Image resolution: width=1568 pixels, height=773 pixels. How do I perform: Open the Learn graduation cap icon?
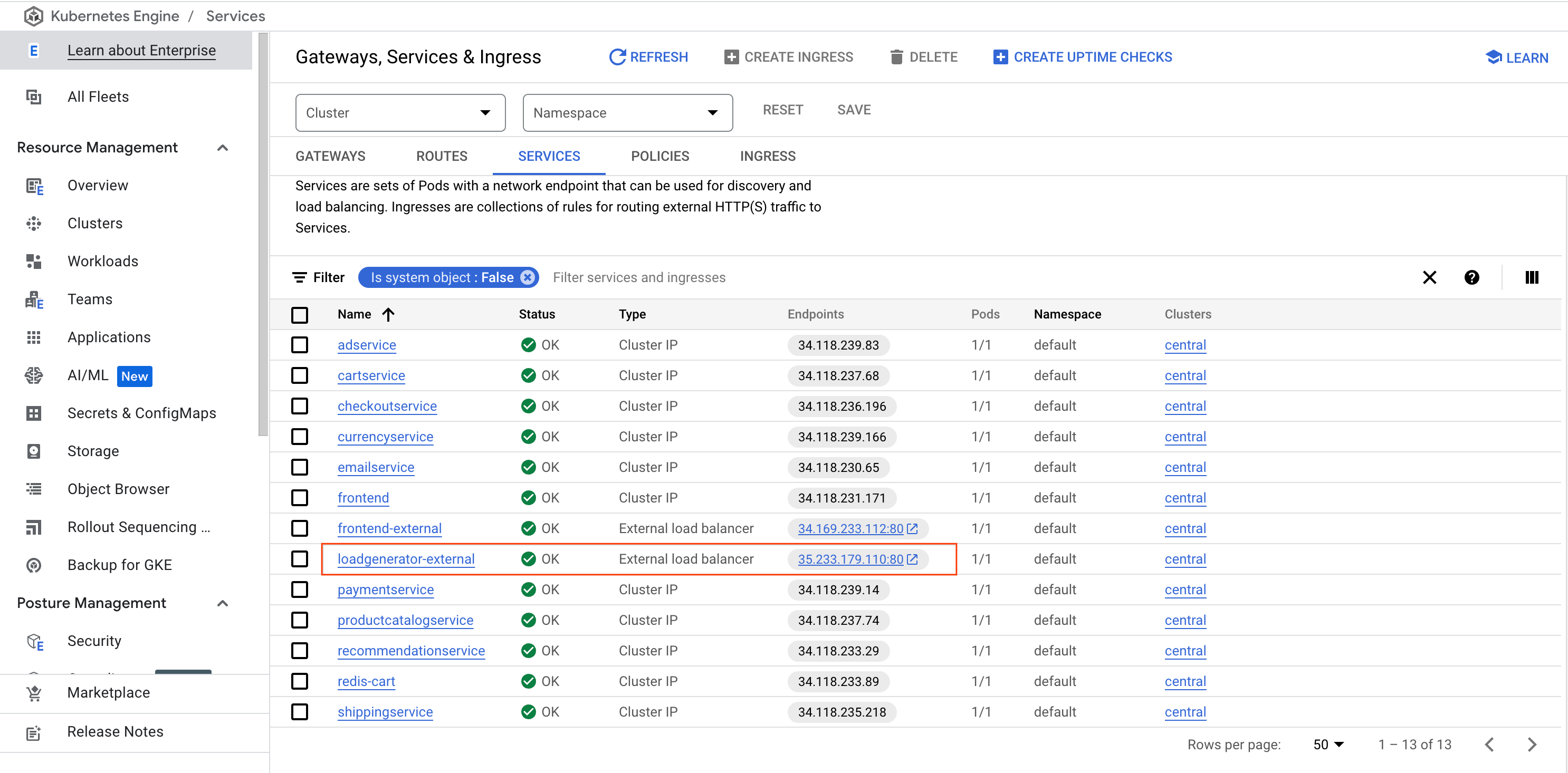coord(1493,57)
